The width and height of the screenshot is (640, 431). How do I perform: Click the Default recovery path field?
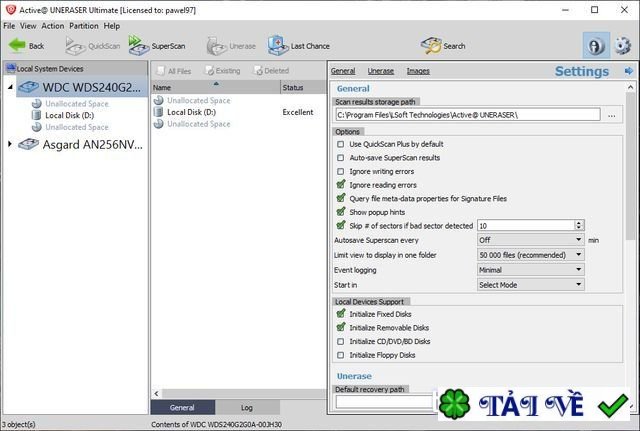[384, 402]
